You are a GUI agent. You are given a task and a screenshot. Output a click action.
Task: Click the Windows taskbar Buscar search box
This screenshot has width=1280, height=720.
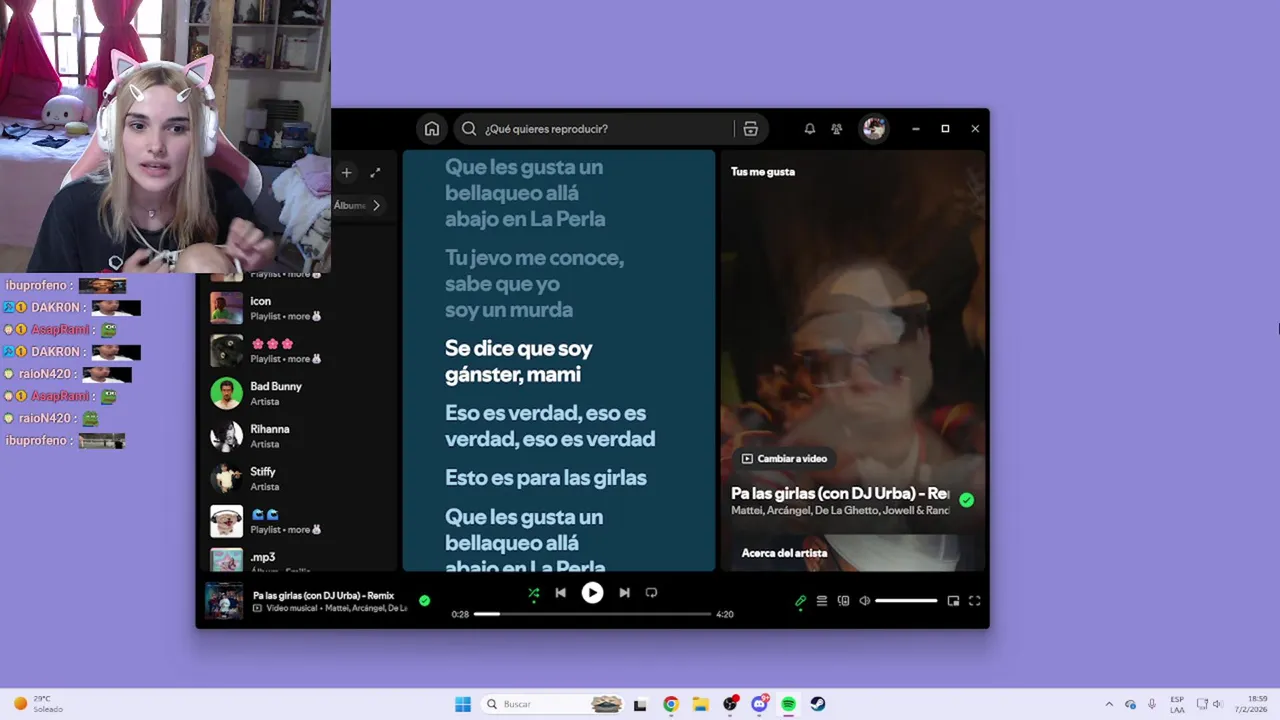(551, 704)
